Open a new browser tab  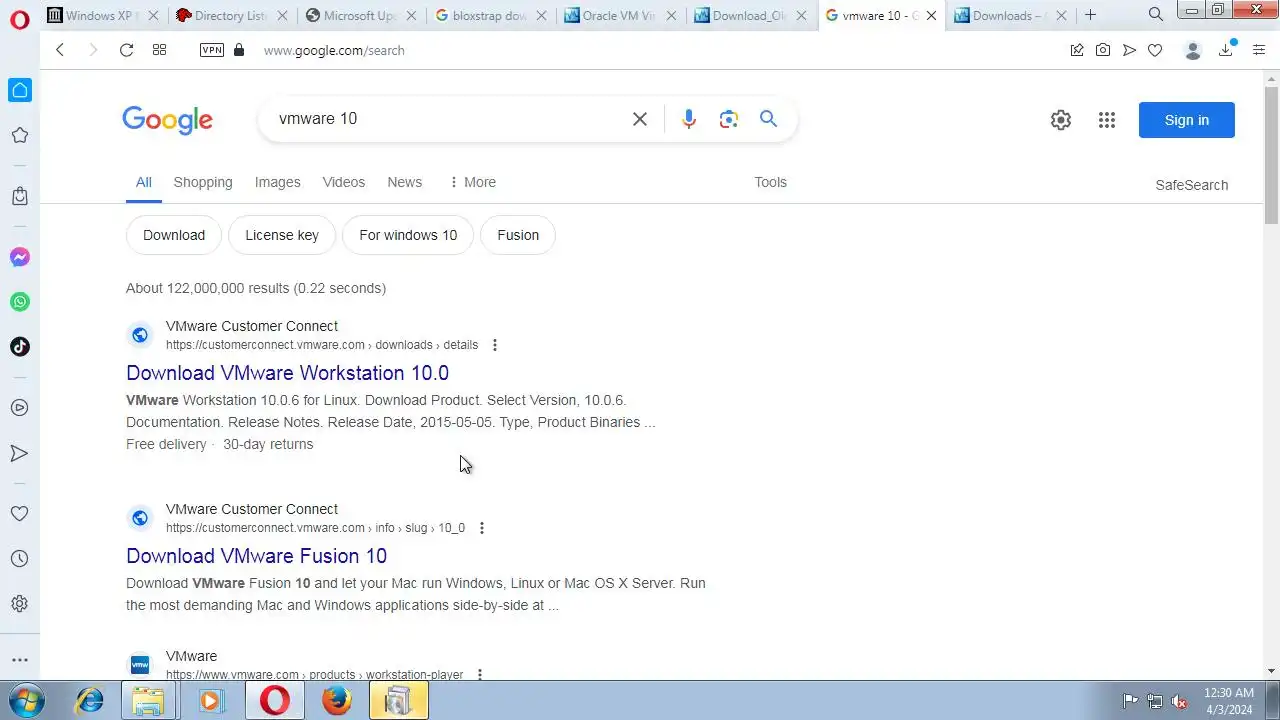(1090, 15)
